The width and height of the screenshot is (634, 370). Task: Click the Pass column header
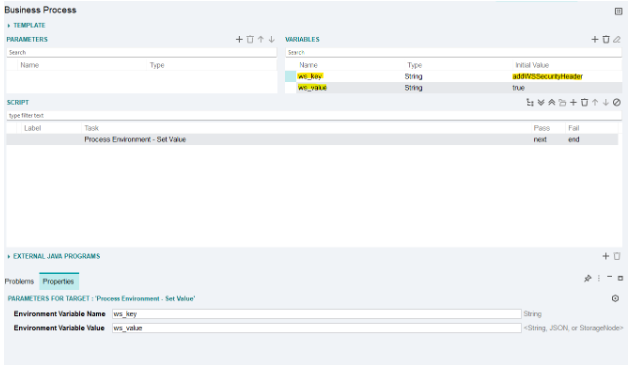tap(541, 128)
